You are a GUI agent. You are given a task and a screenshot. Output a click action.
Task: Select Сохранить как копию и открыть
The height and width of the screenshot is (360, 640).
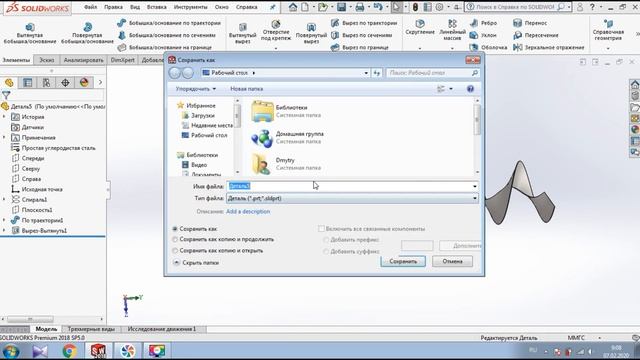[175, 251]
